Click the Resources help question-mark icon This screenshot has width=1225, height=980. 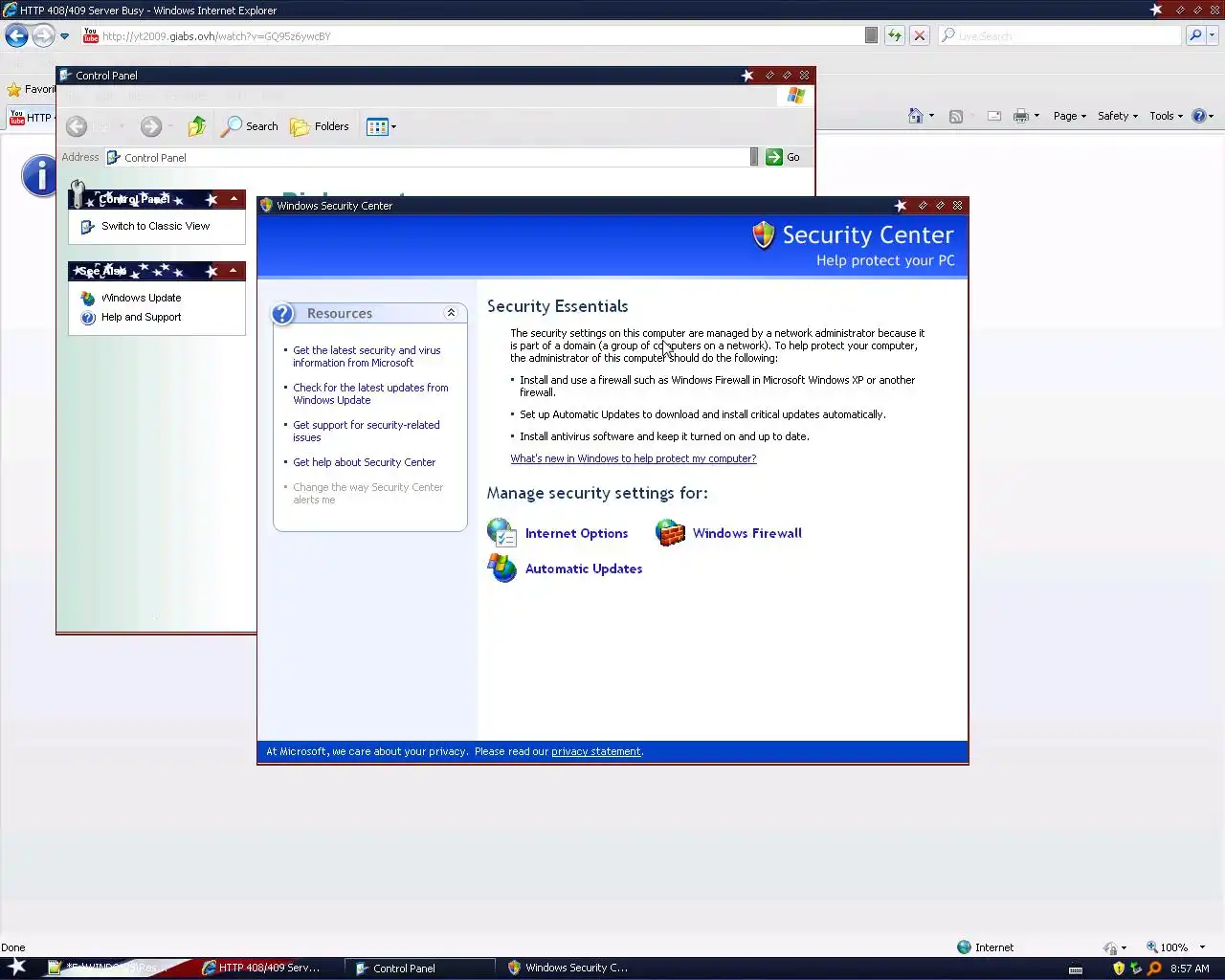(x=283, y=314)
